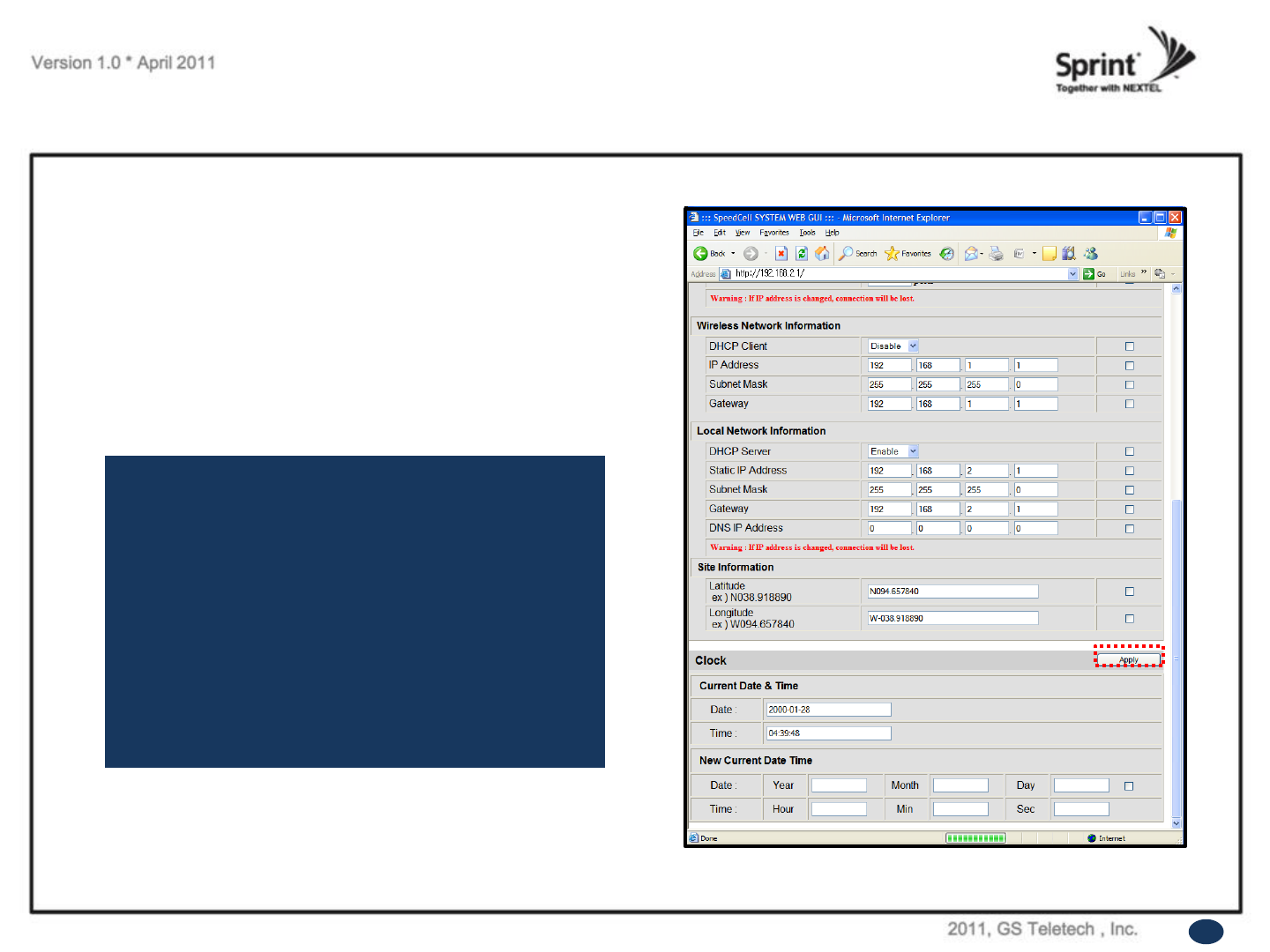Screen dimensions: 1270x952
Task: Open the Messenger people icon
Action: (1091, 254)
